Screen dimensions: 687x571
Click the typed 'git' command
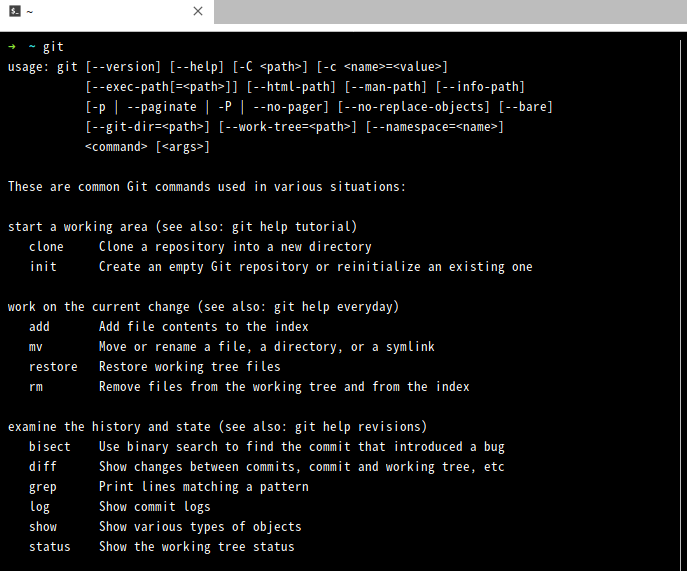(53, 47)
